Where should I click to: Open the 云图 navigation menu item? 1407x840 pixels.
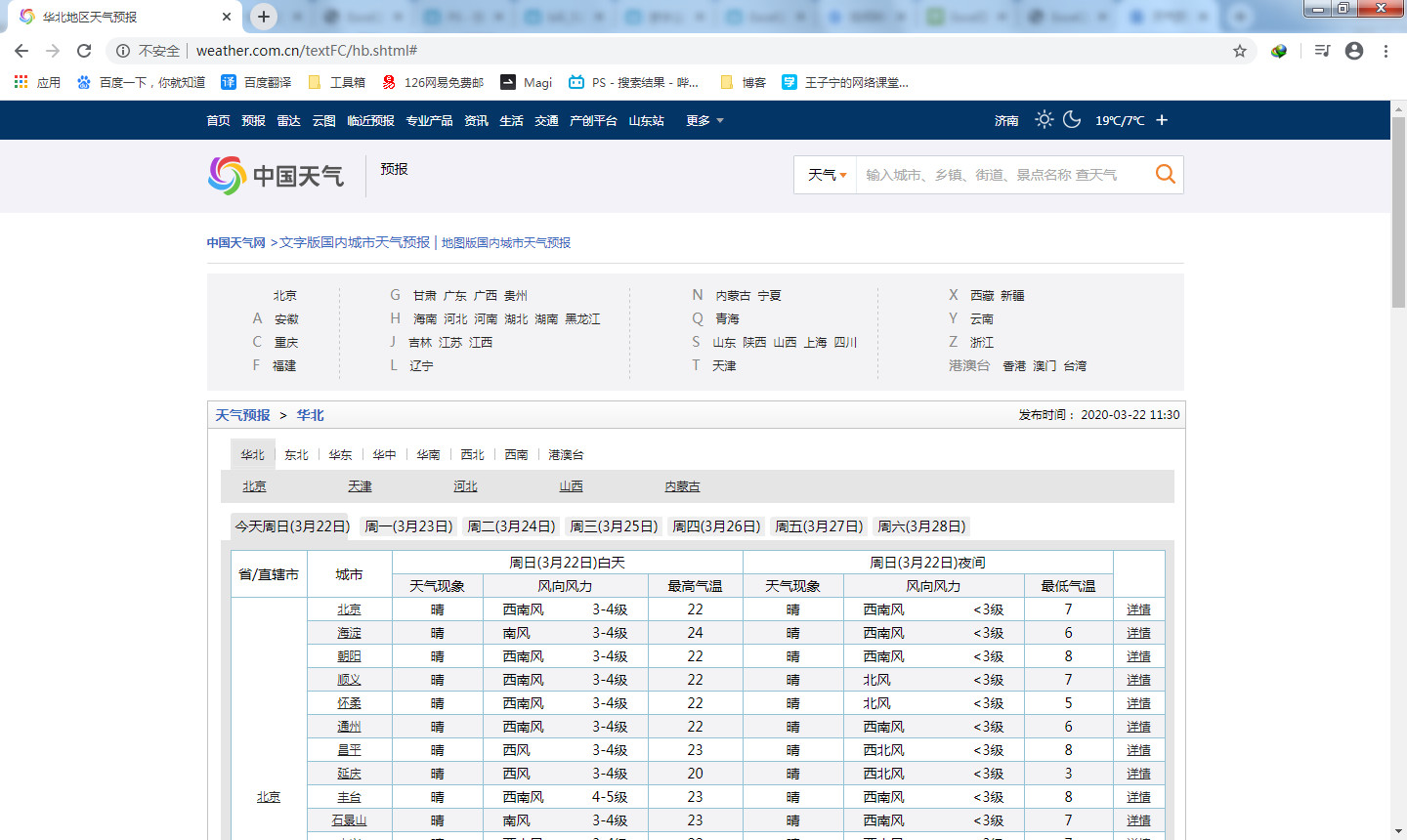[x=323, y=120]
